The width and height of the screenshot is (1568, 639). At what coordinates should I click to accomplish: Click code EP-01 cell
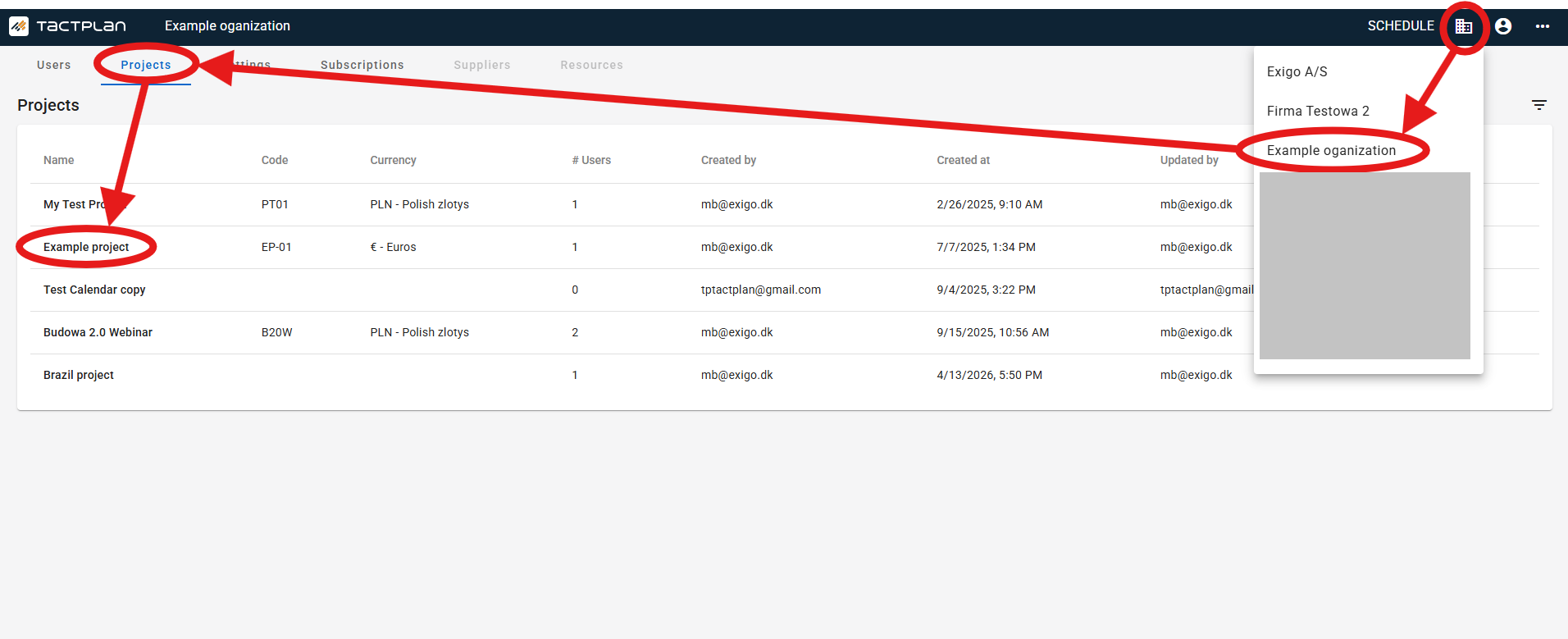(276, 247)
